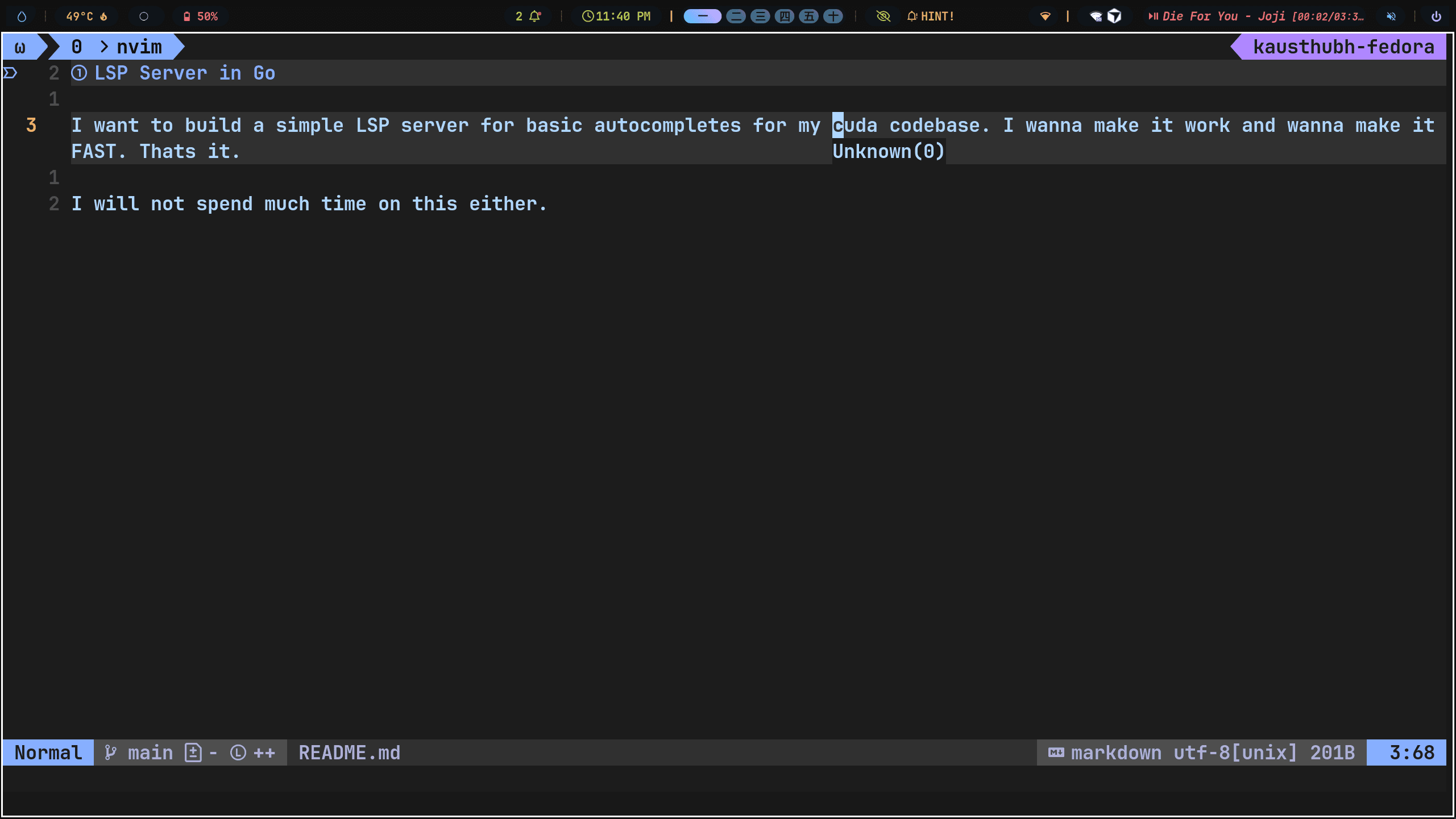This screenshot has width=1456, height=819.
Task: Open the power menu button
Action: click(1437, 16)
